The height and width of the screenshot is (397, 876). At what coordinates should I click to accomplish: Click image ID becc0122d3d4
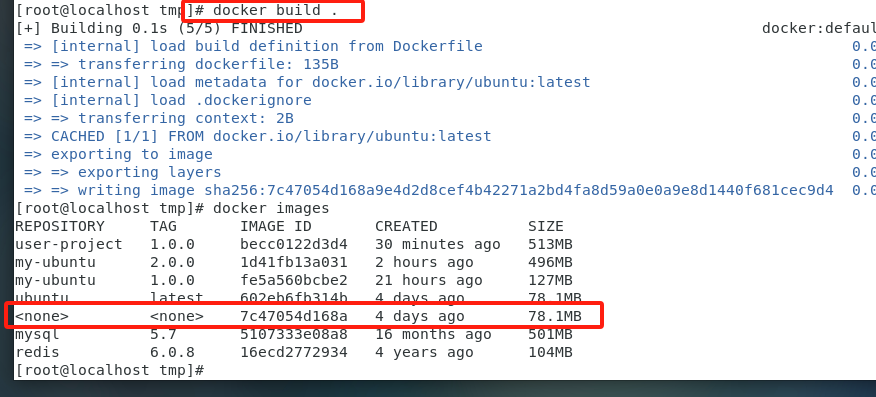pos(294,244)
